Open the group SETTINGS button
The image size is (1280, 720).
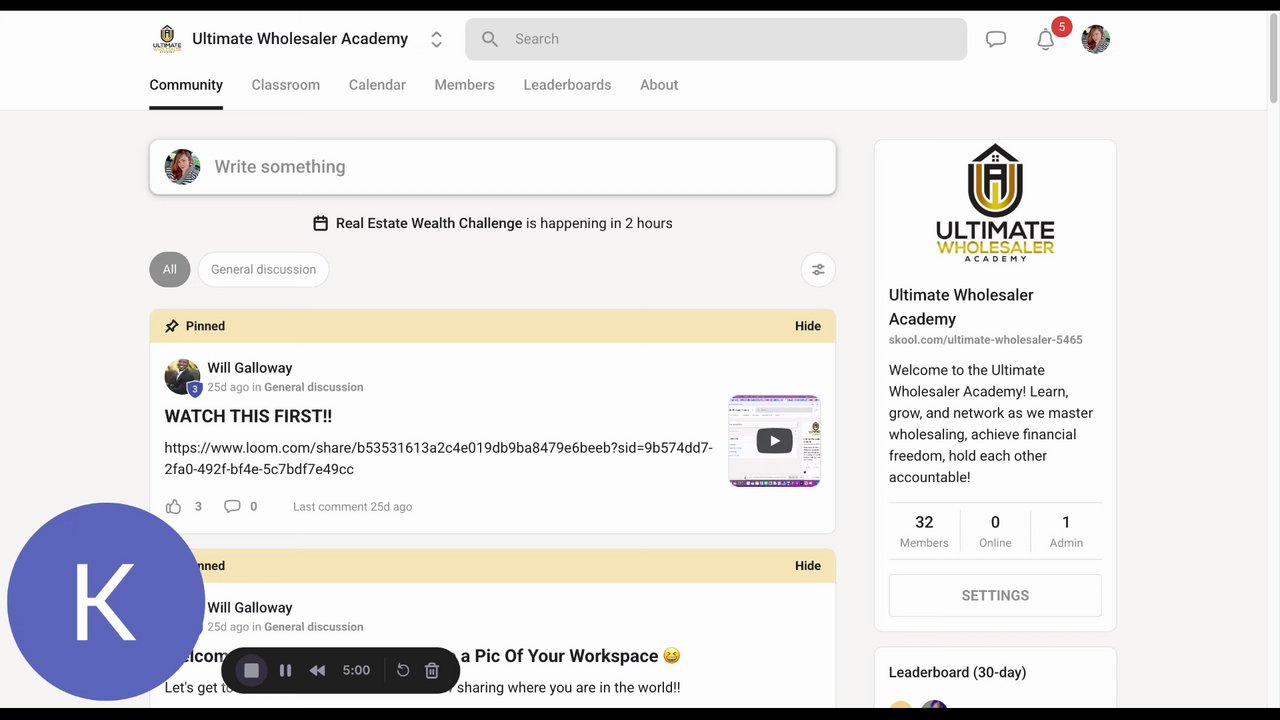[x=995, y=595]
